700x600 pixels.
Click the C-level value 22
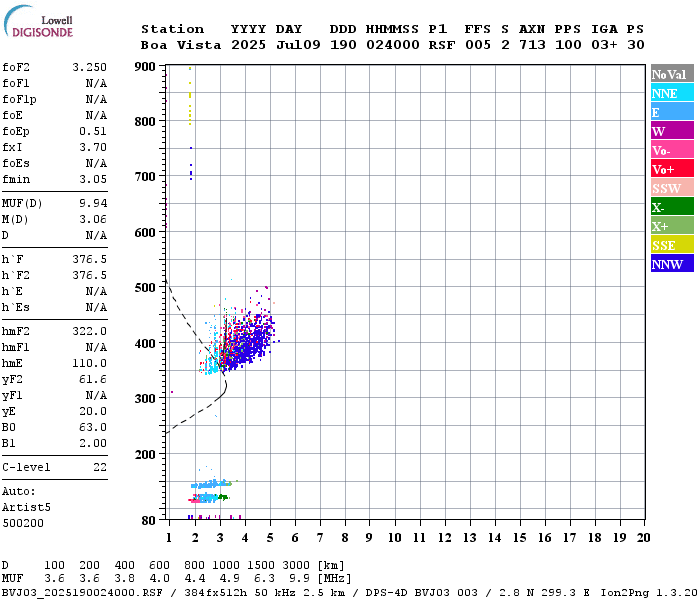coord(99,467)
